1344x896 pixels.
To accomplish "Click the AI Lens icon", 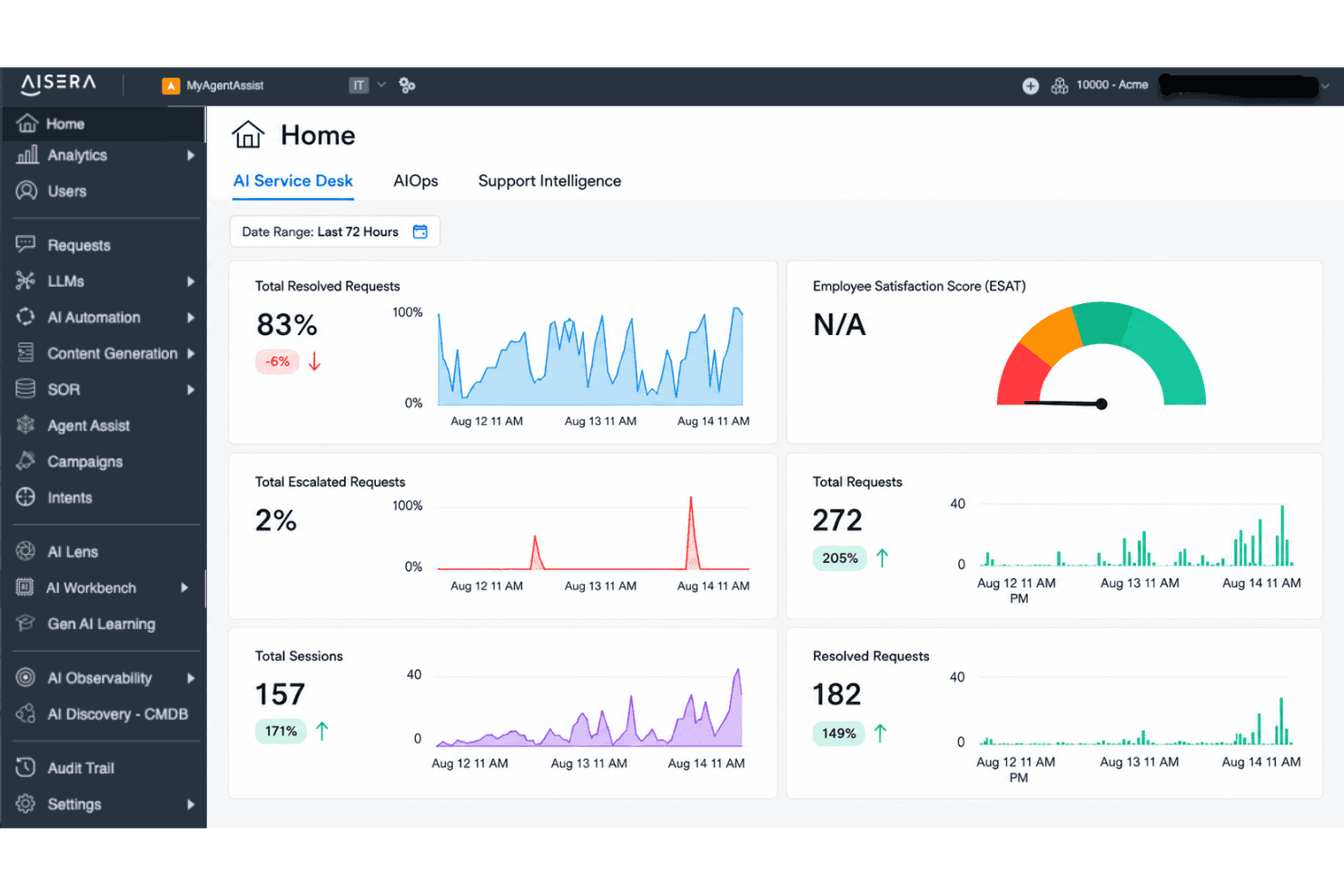I will click(x=25, y=551).
